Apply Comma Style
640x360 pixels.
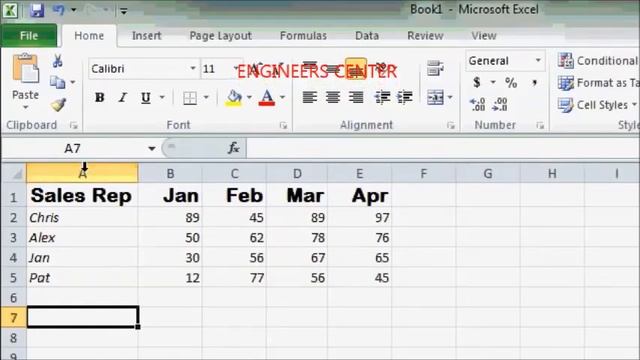coord(534,83)
